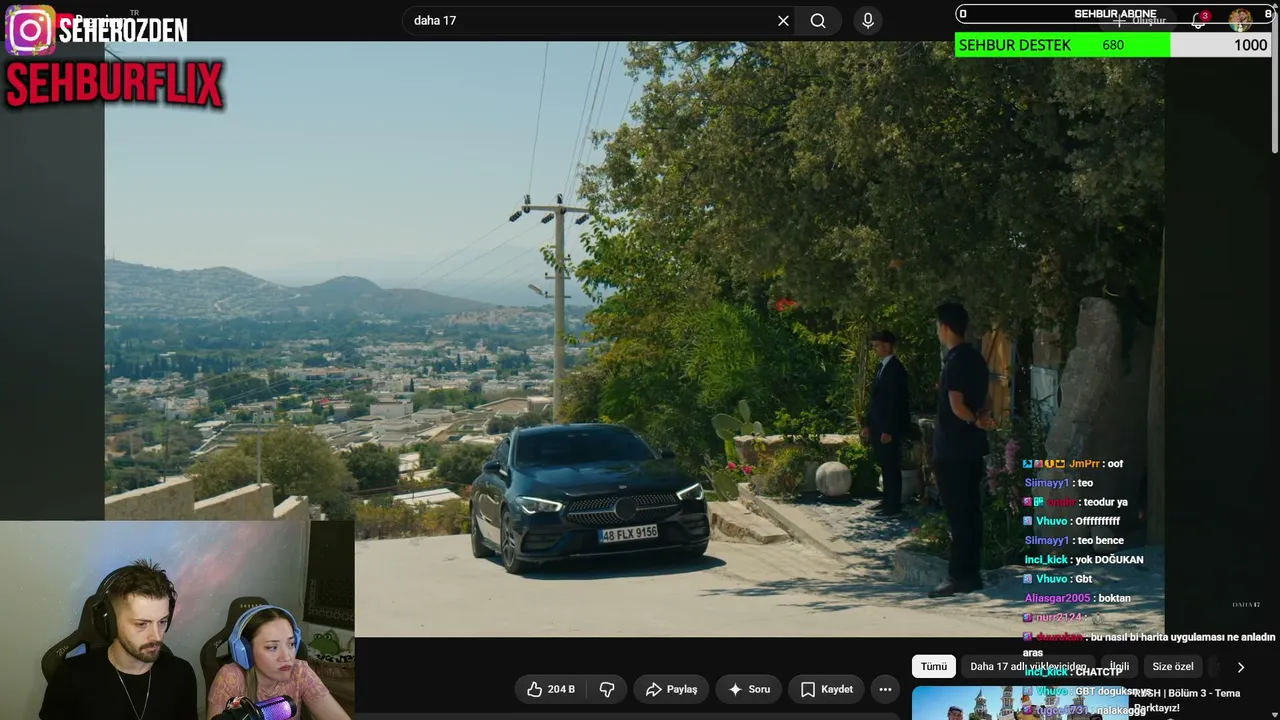Image resolution: width=1280 pixels, height=720 pixels.
Task: Open the account avatar menu
Action: coord(1240,20)
